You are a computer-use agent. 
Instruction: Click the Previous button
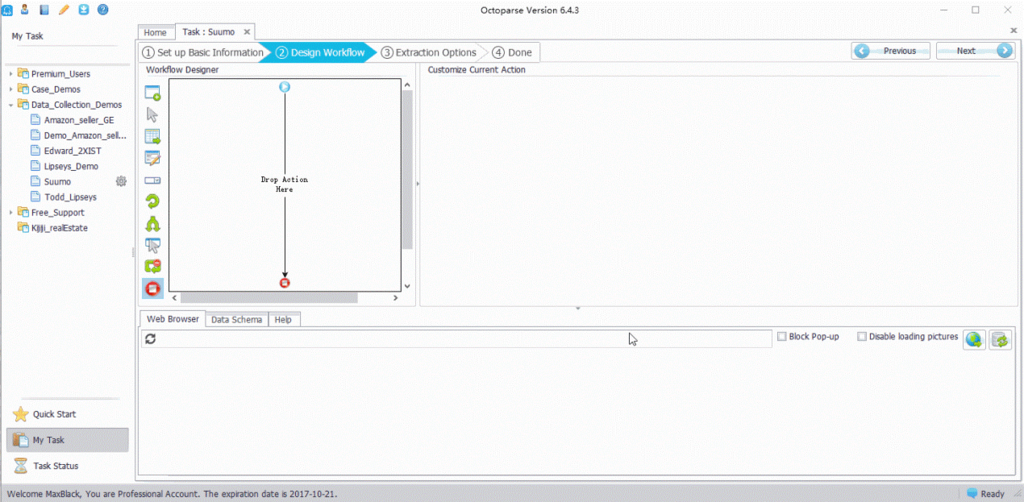point(891,51)
